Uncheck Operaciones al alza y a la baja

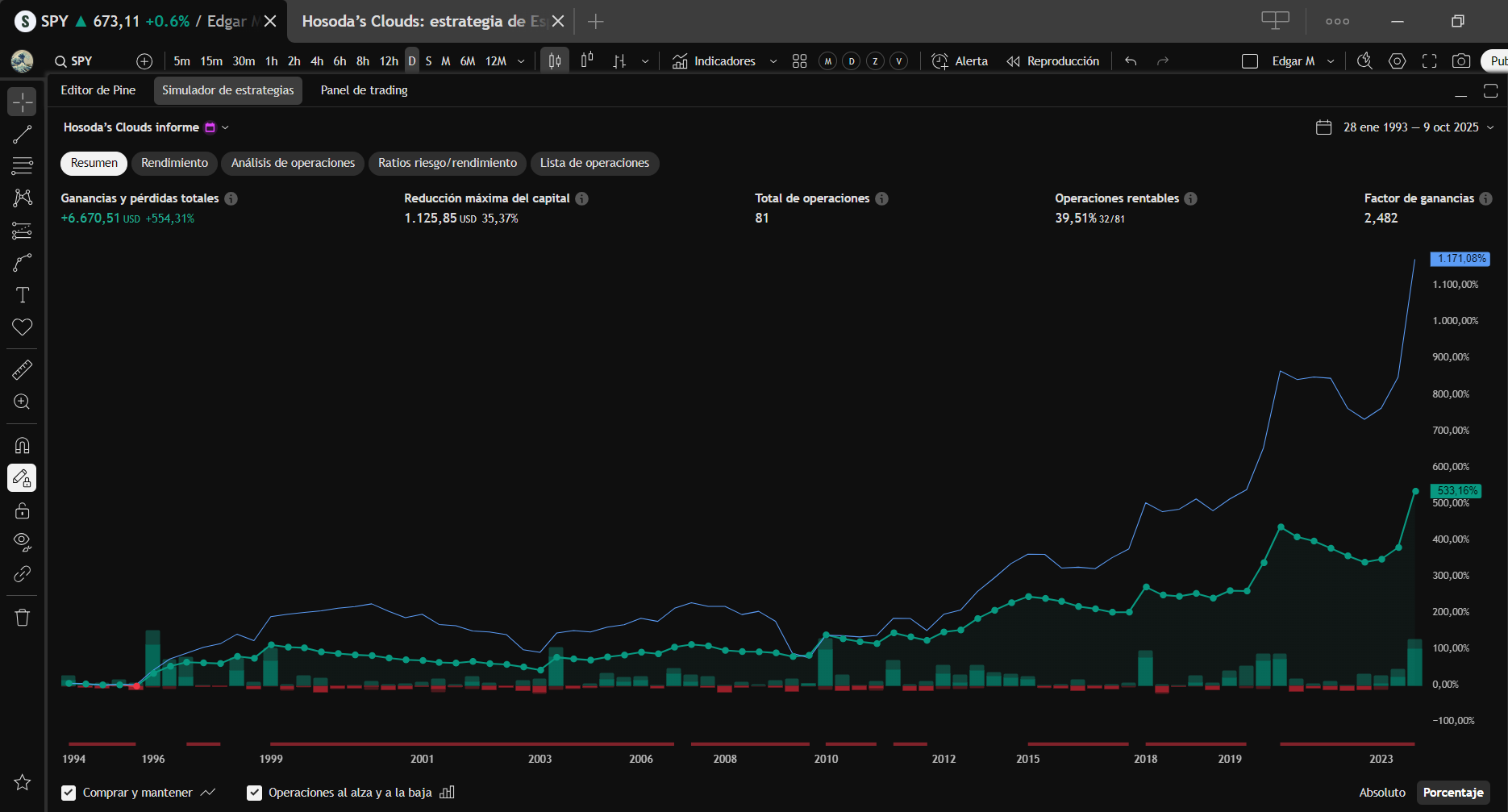point(255,793)
